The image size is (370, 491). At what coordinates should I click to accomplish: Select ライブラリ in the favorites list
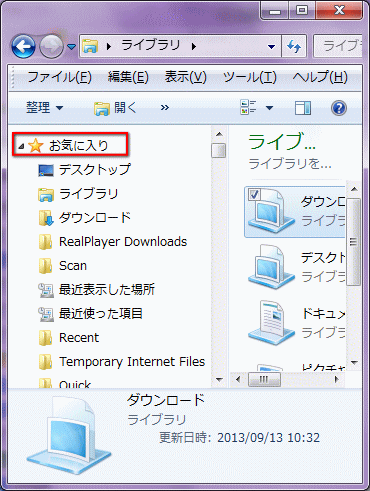coord(88,194)
